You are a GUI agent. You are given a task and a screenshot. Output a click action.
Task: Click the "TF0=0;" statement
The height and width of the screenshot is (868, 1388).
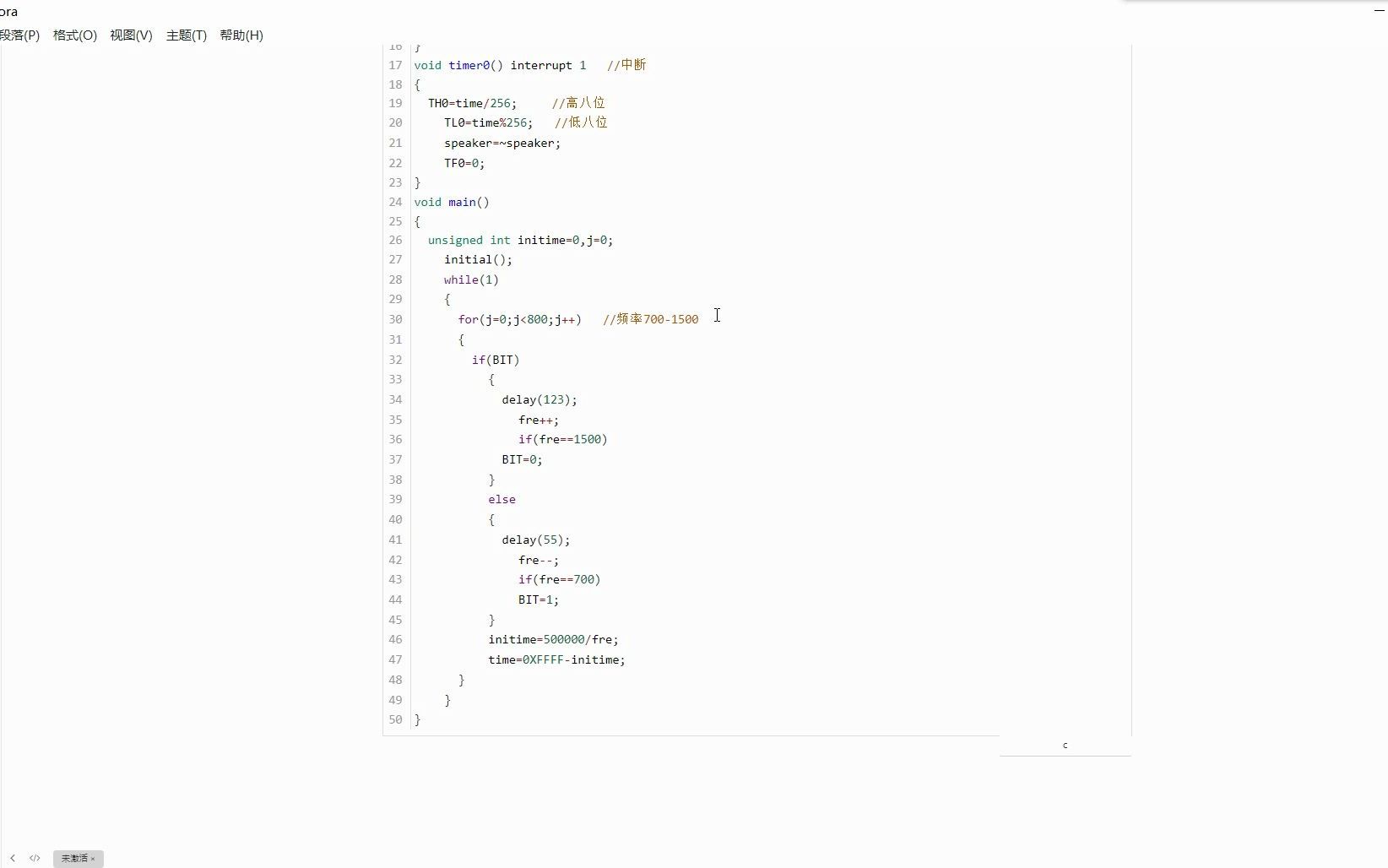click(x=464, y=163)
